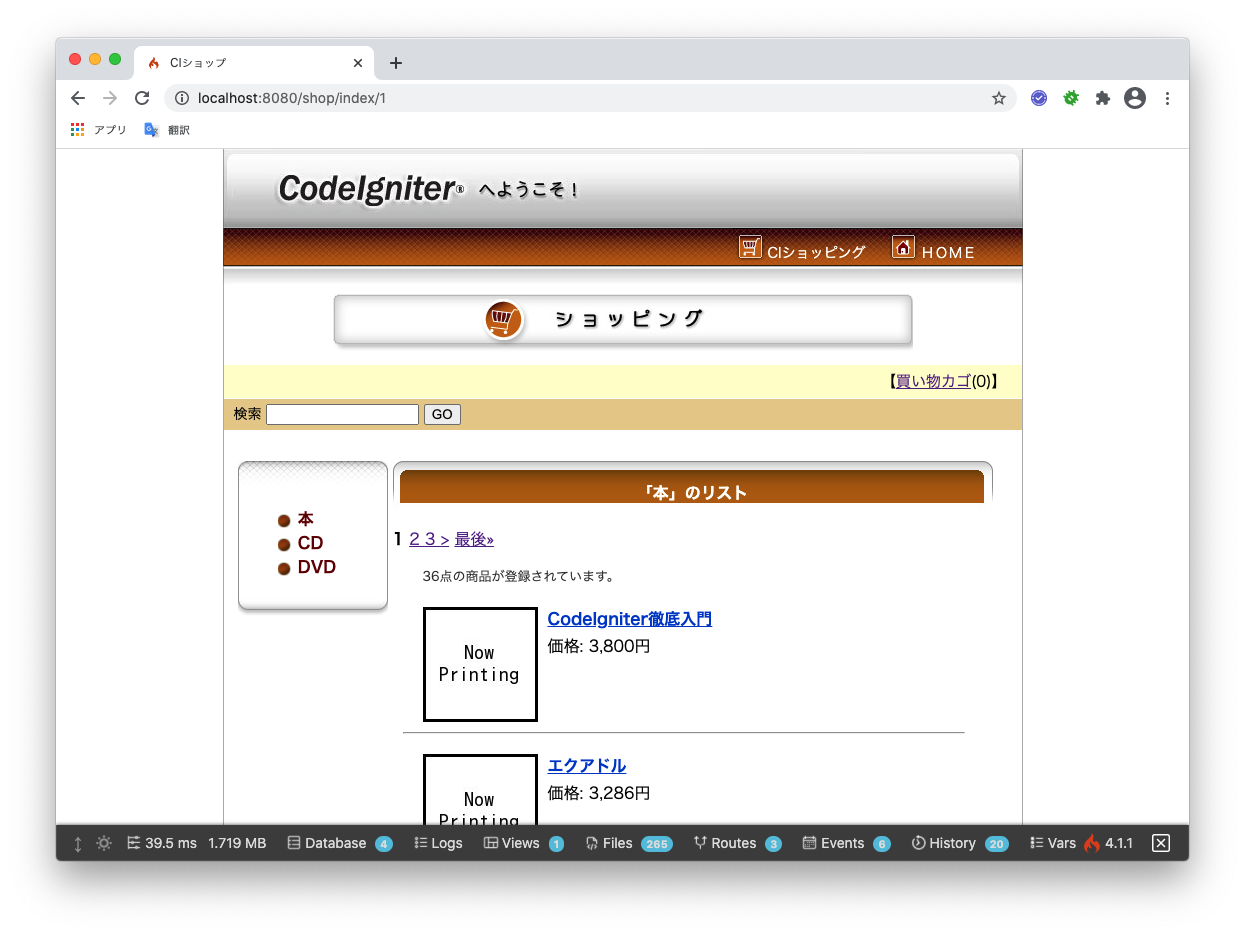1245x935 pixels.
Task: View site information icon beside localhost URL
Action: tap(182, 98)
